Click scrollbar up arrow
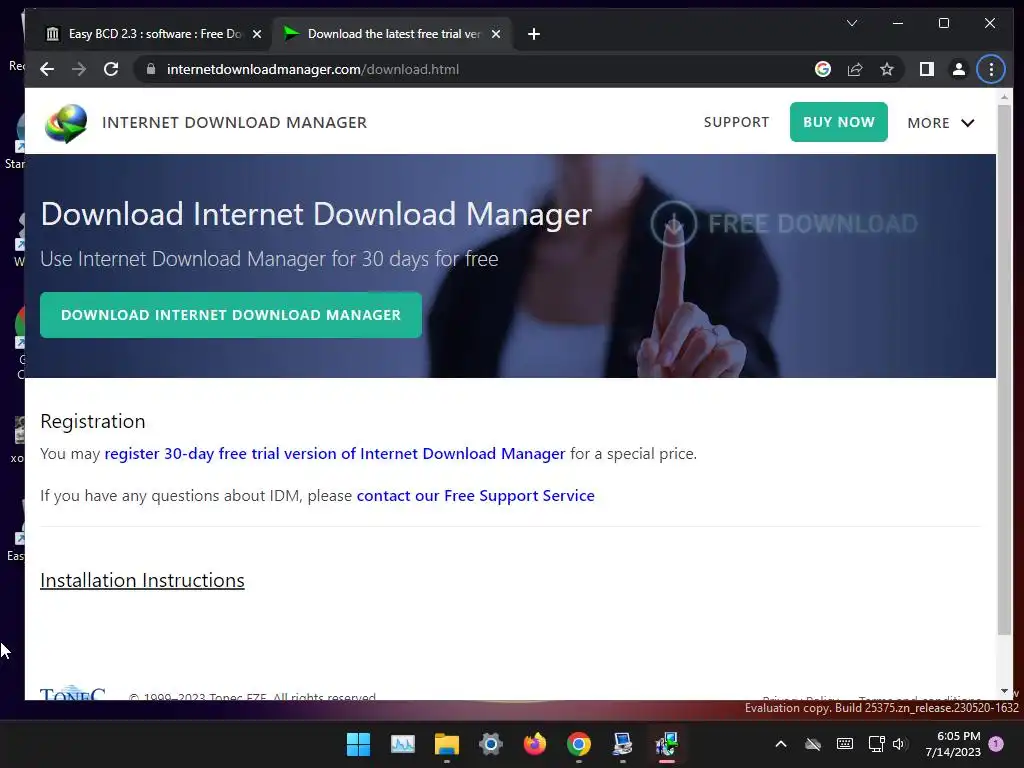1024x768 pixels. (x=1004, y=97)
